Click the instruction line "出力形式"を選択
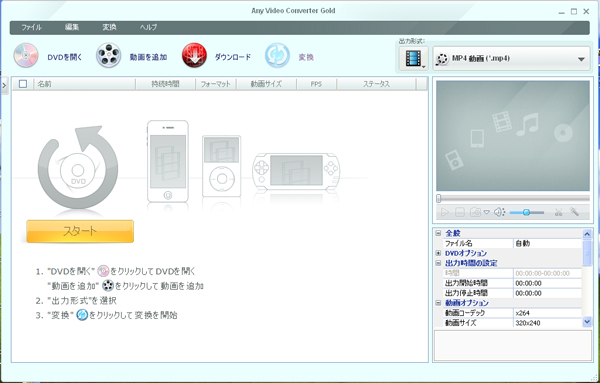The height and width of the screenshot is (383, 600). (81, 301)
